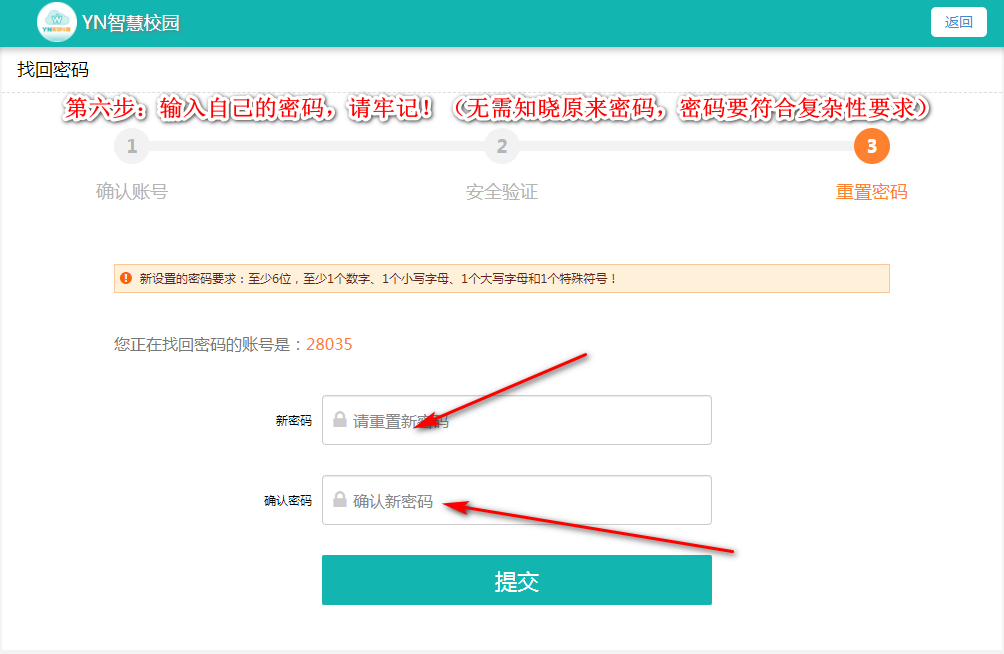Viewport: 1004px width, 654px height.
Task: Click the orange warning exclamation icon
Action: coord(126,278)
